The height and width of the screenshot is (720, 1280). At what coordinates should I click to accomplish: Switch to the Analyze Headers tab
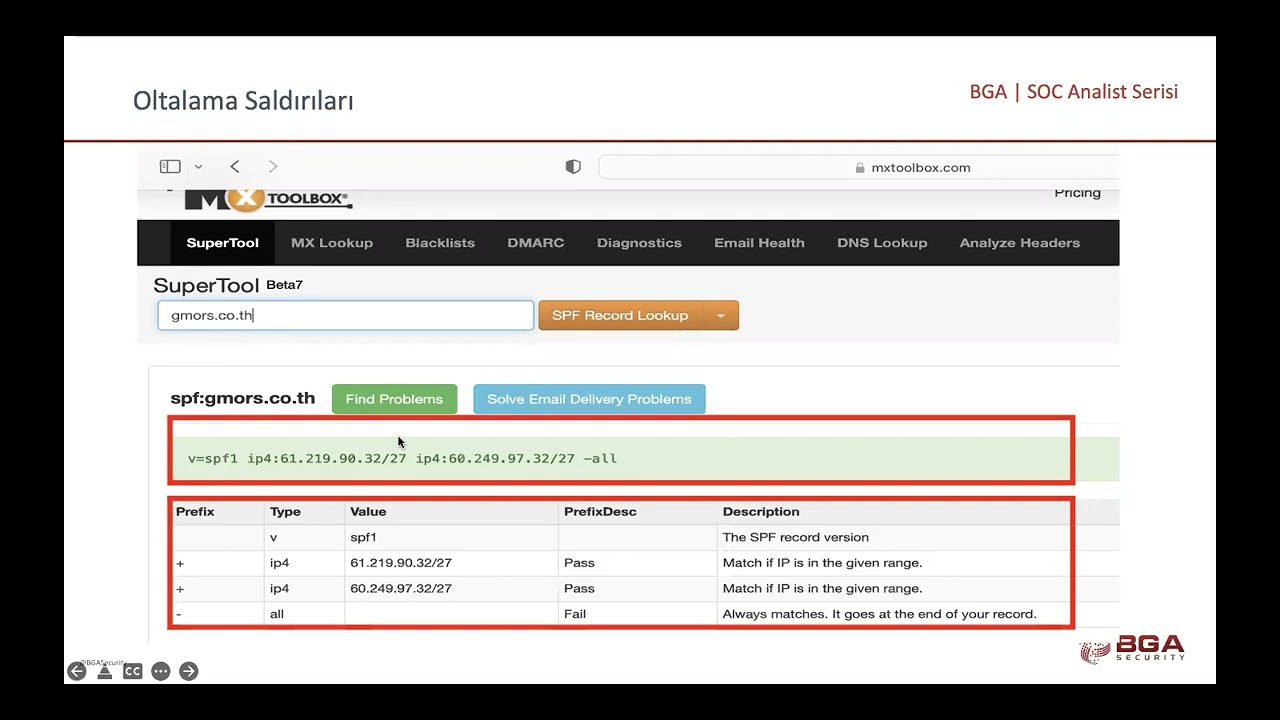[1020, 243]
